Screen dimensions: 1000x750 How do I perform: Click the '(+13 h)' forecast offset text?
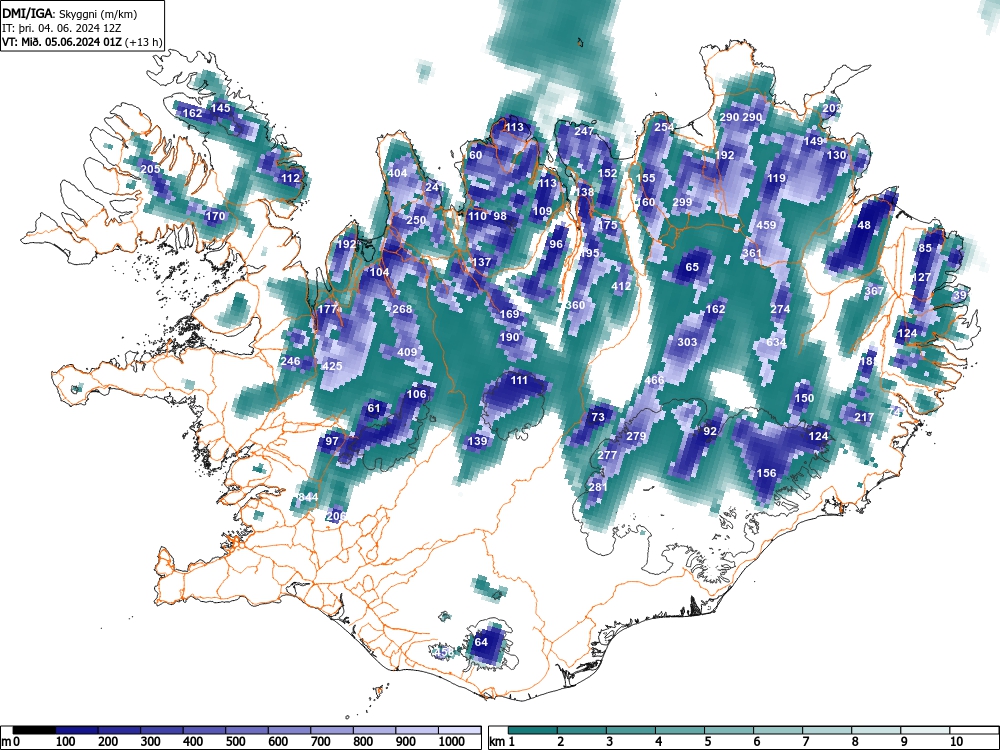pyautogui.click(x=143, y=42)
